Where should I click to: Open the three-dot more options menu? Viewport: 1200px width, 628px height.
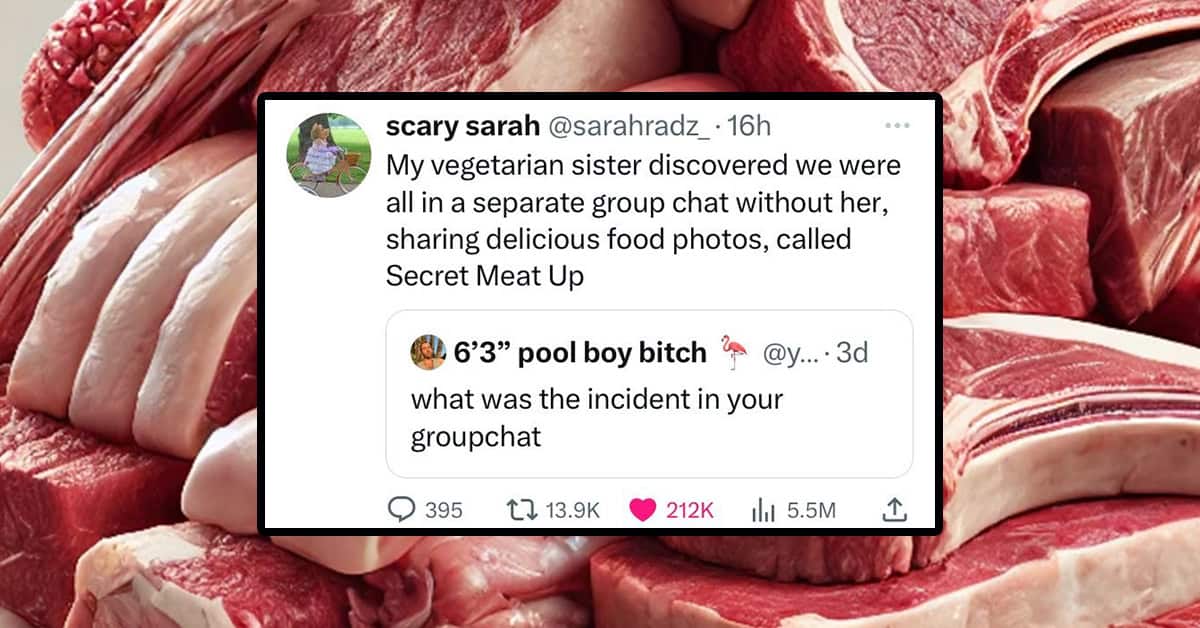[x=898, y=126]
